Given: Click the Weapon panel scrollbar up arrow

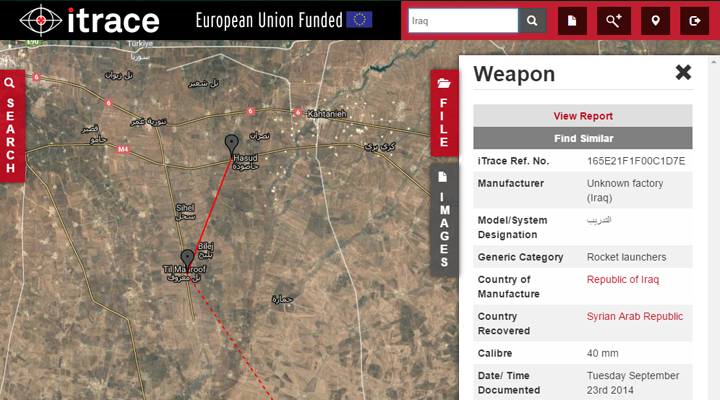Looking at the screenshot, I should pyautogui.click(x=714, y=62).
